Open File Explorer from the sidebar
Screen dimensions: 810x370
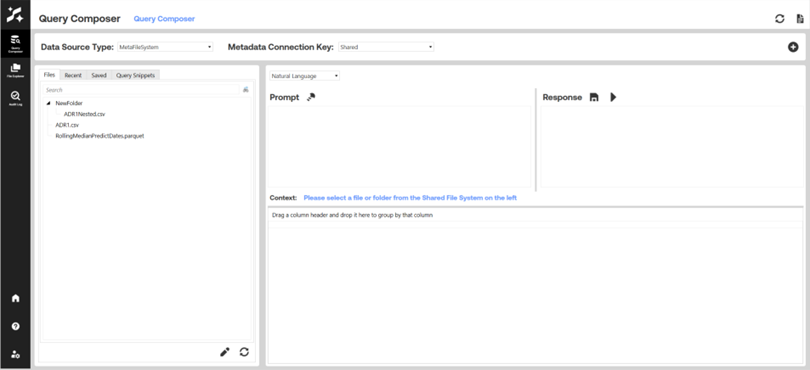(x=15, y=71)
